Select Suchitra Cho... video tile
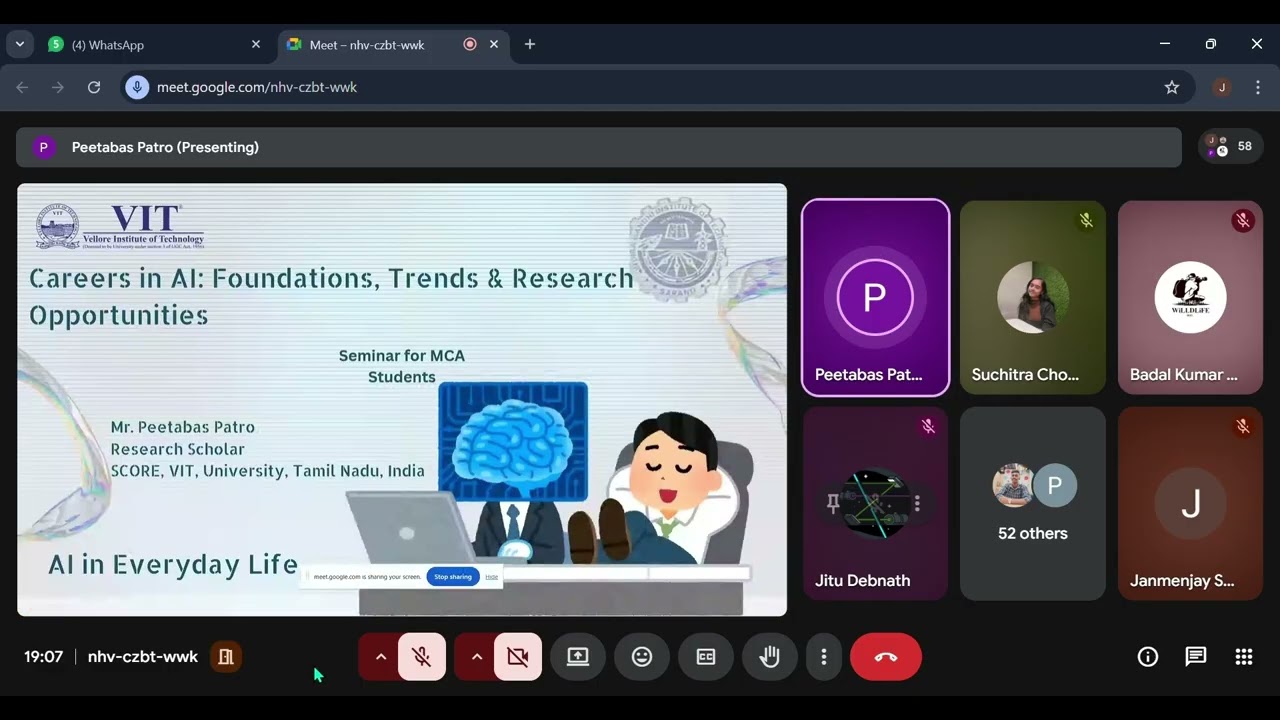The height and width of the screenshot is (720, 1280). [x=1033, y=297]
